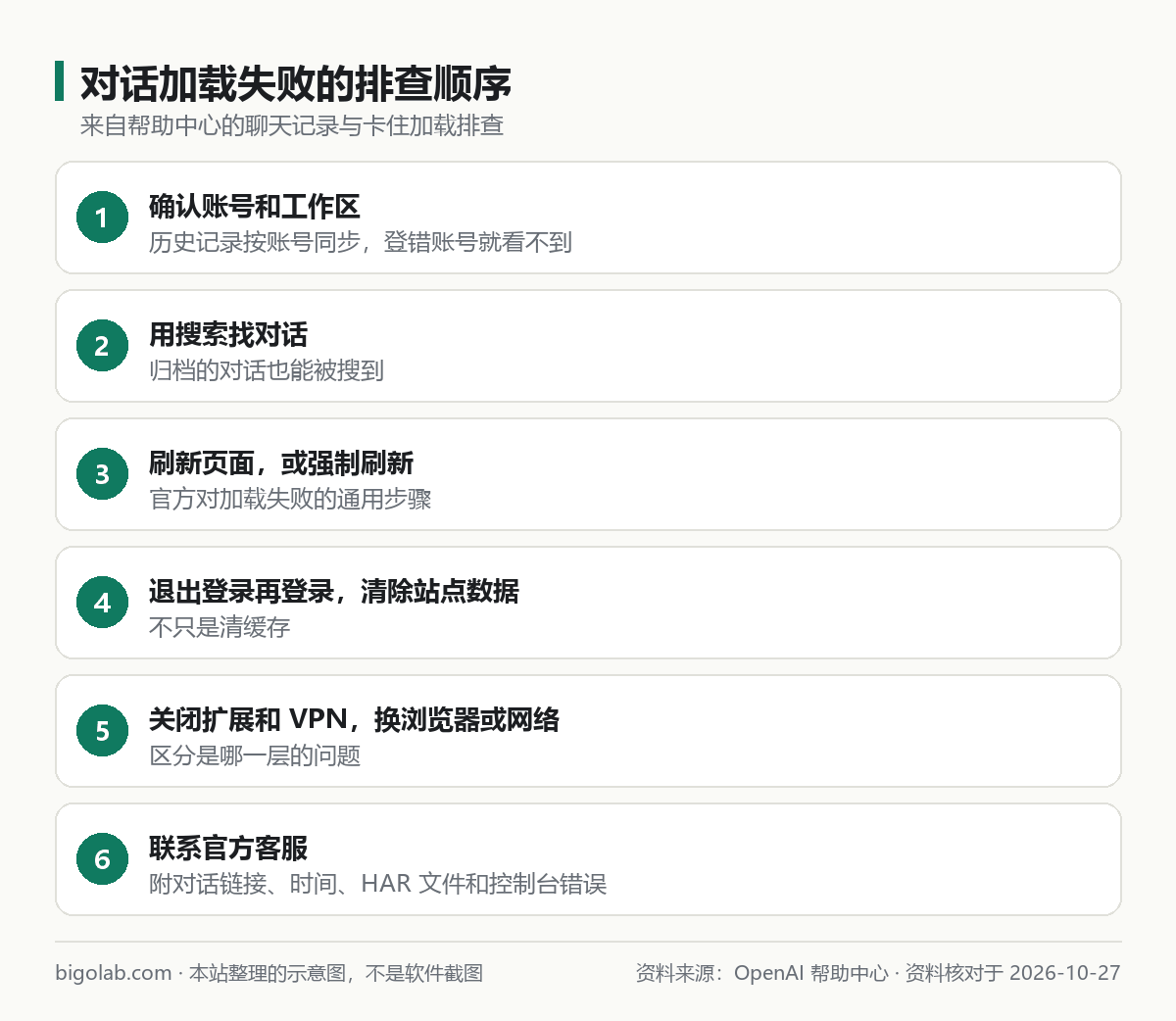Click the text 附对话链接、时间、HAR 文件和控制台错误

[378, 884]
